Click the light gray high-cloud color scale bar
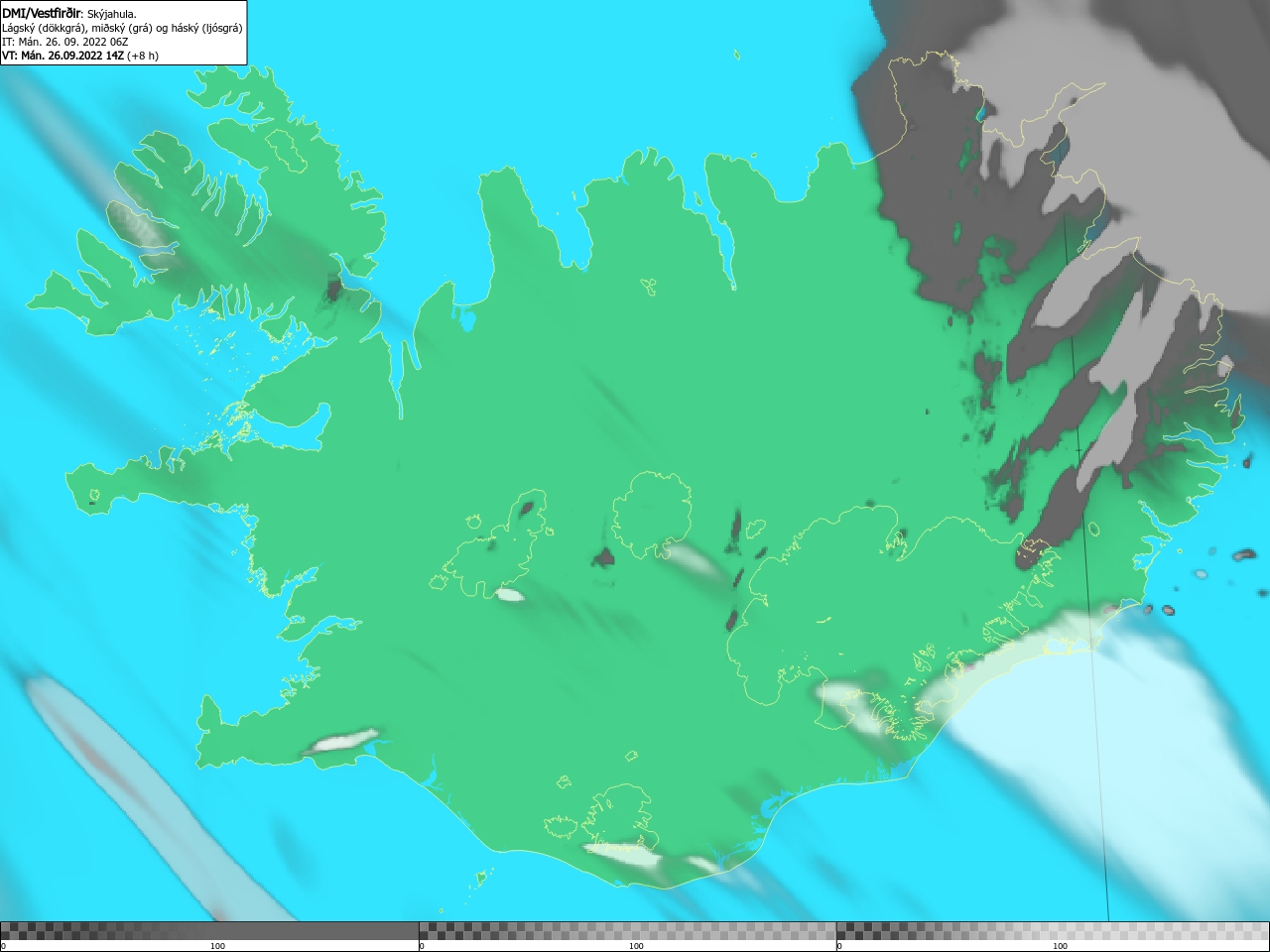 click(1053, 930)
